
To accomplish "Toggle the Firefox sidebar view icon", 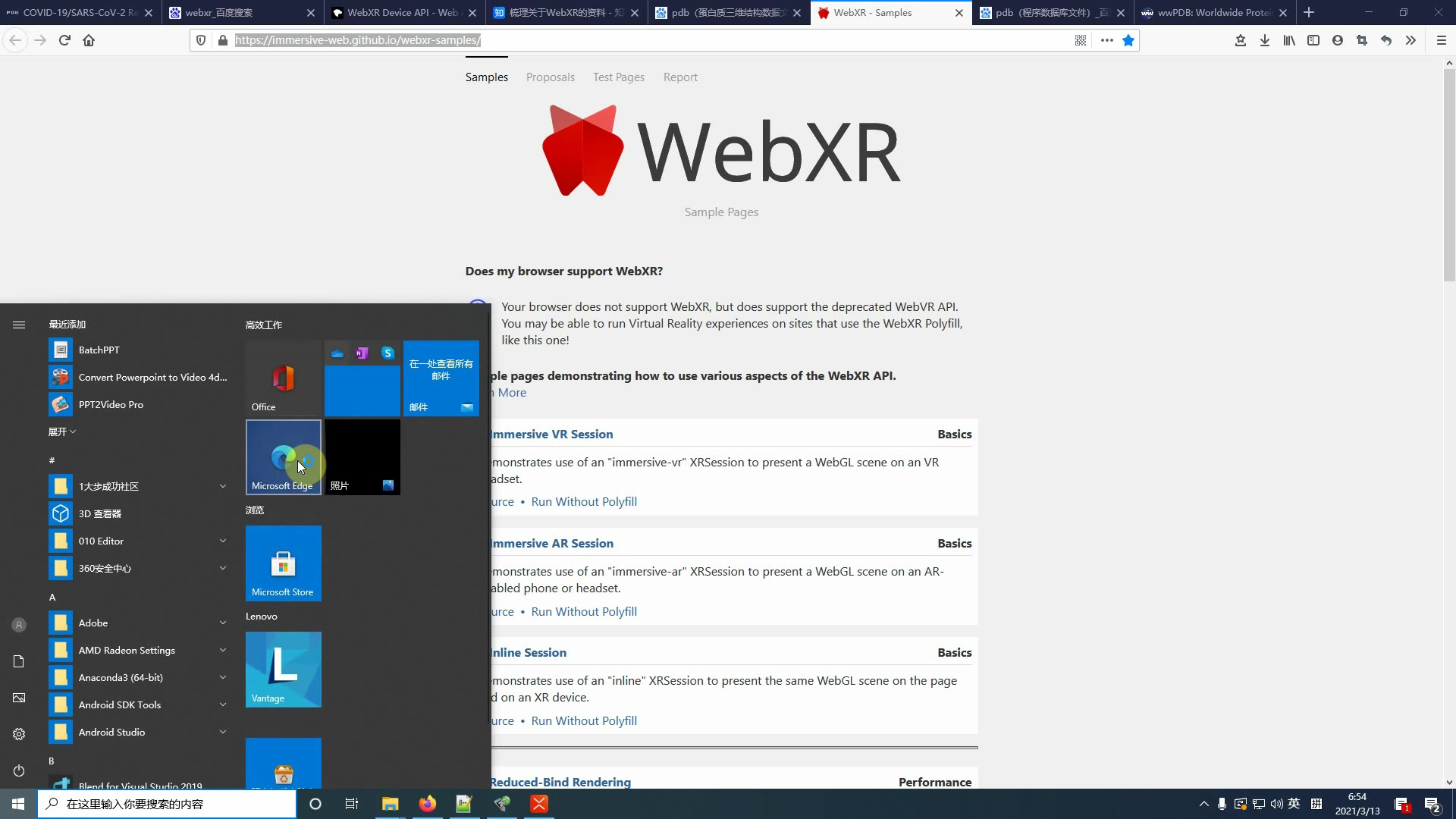I will pos(1313,40).
